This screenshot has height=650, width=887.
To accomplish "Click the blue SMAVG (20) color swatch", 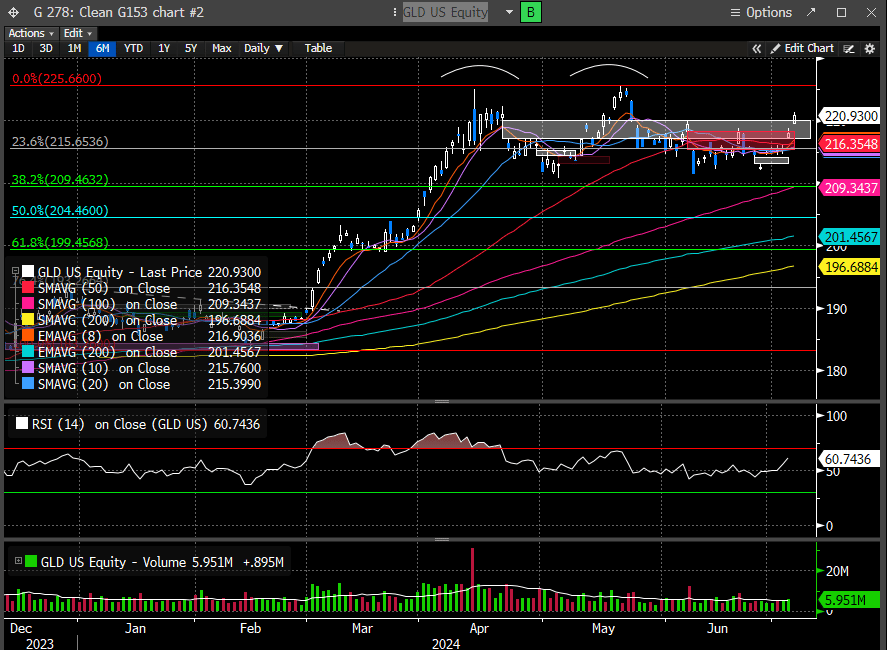I will point(28,384).
